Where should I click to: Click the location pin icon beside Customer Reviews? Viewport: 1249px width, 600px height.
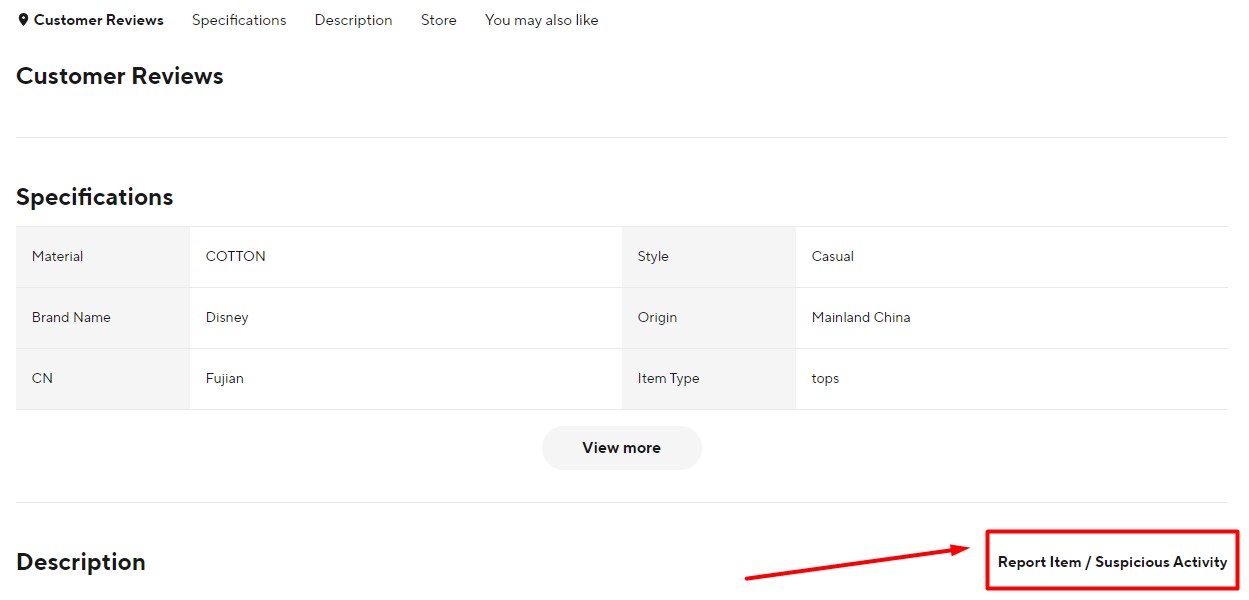tap(24, 19)
